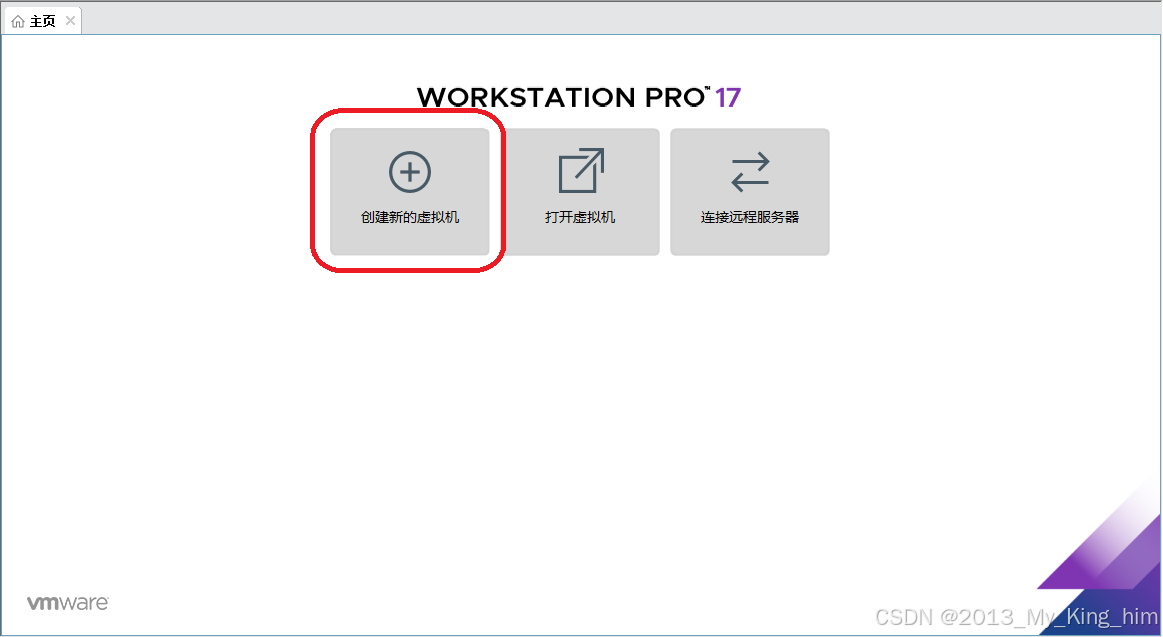Close the 主页 tab
This screenshot has height=637, width=1163.
point(70,21)
